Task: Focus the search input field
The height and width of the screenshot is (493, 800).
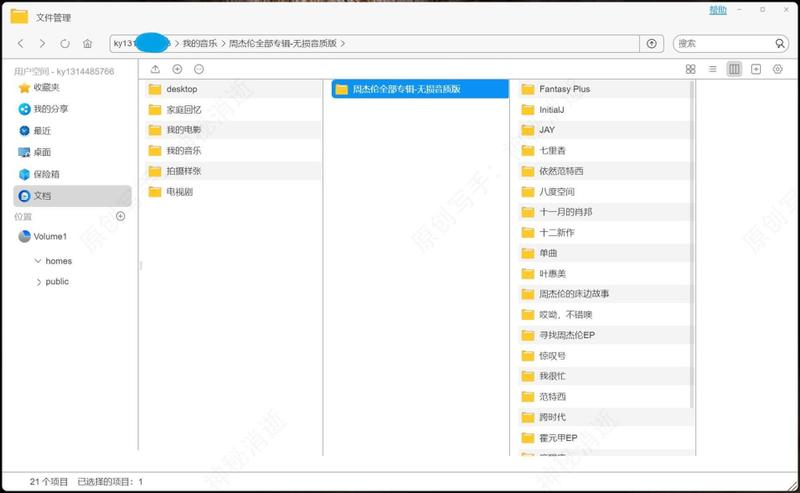Action: (724, 43)
